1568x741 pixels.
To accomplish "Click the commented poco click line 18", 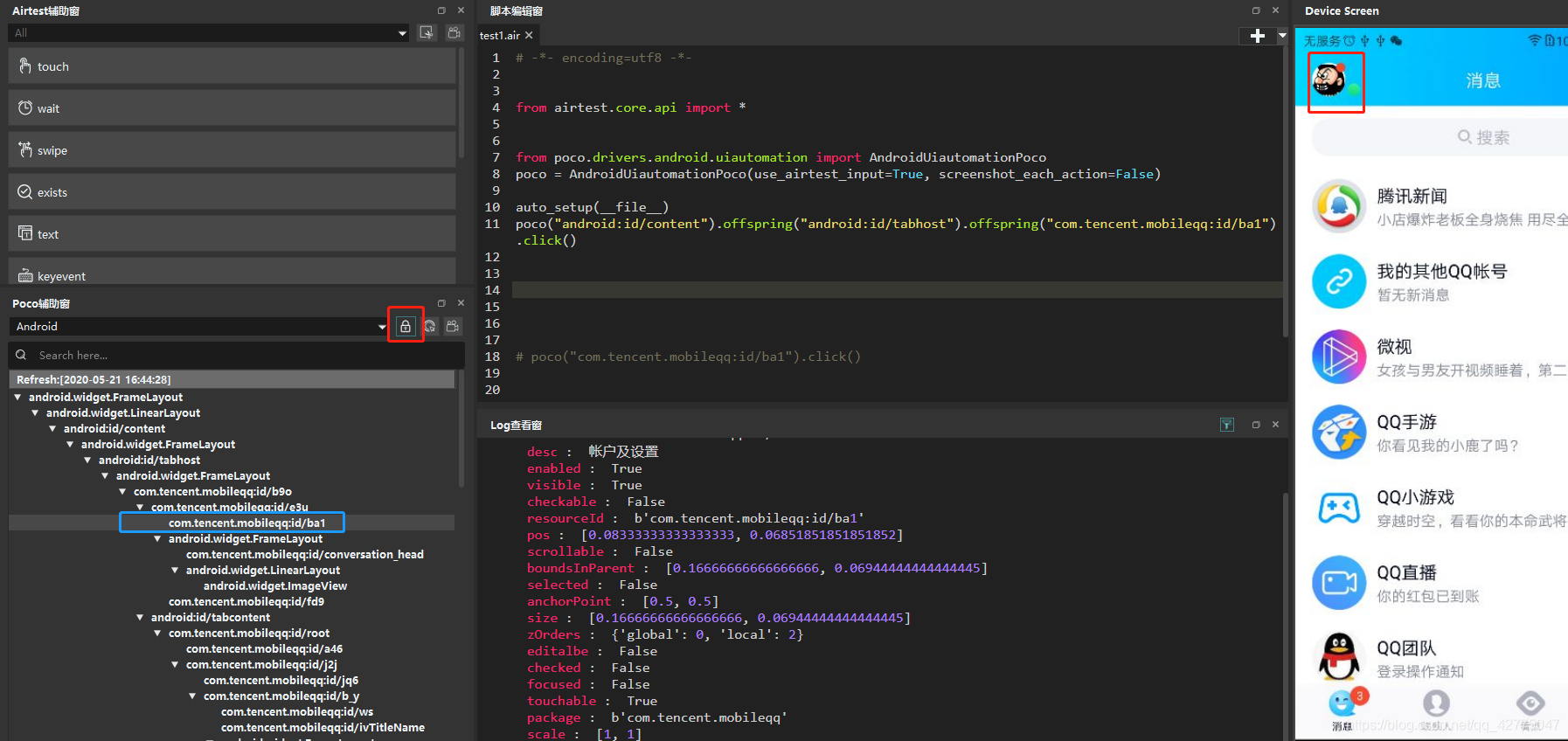I will click(688, 357).
